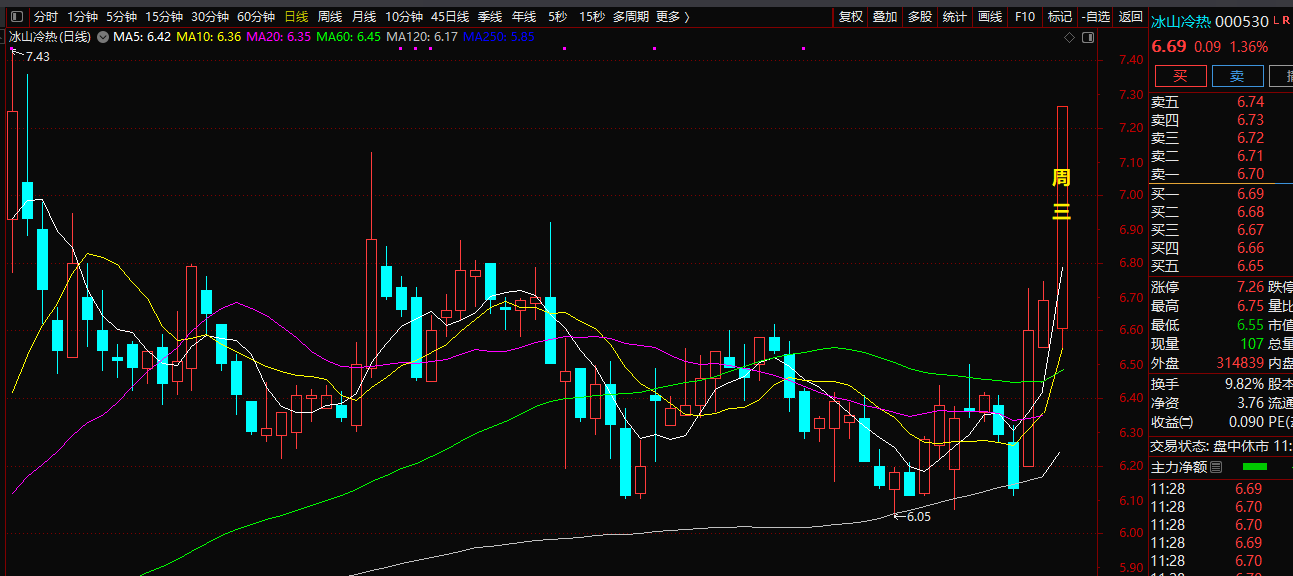
Task: Switch to the 年线 yearly tab
Action: tap(524, 16)
